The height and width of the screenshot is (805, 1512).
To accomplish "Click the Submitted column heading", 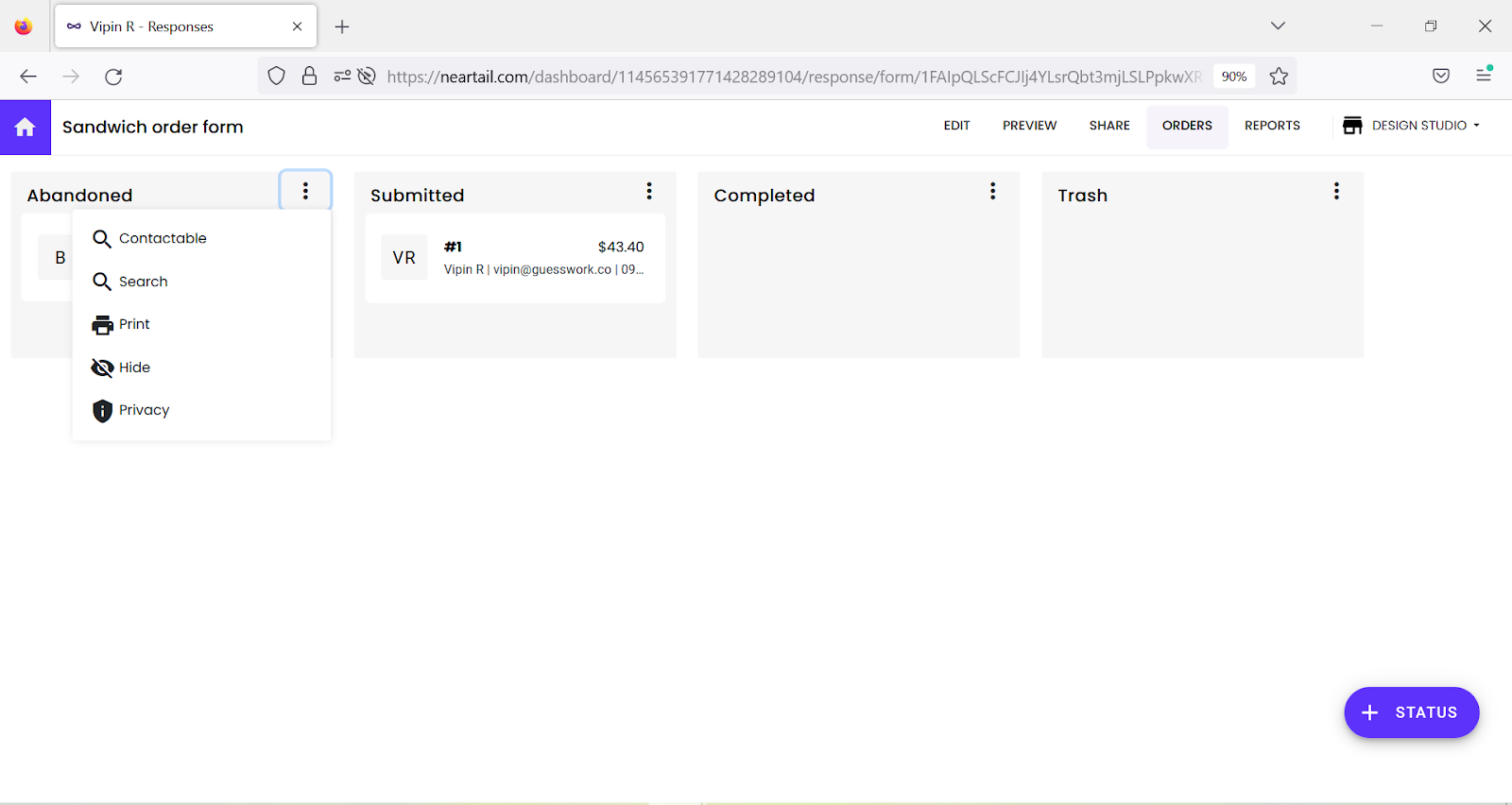I will 418,196.
